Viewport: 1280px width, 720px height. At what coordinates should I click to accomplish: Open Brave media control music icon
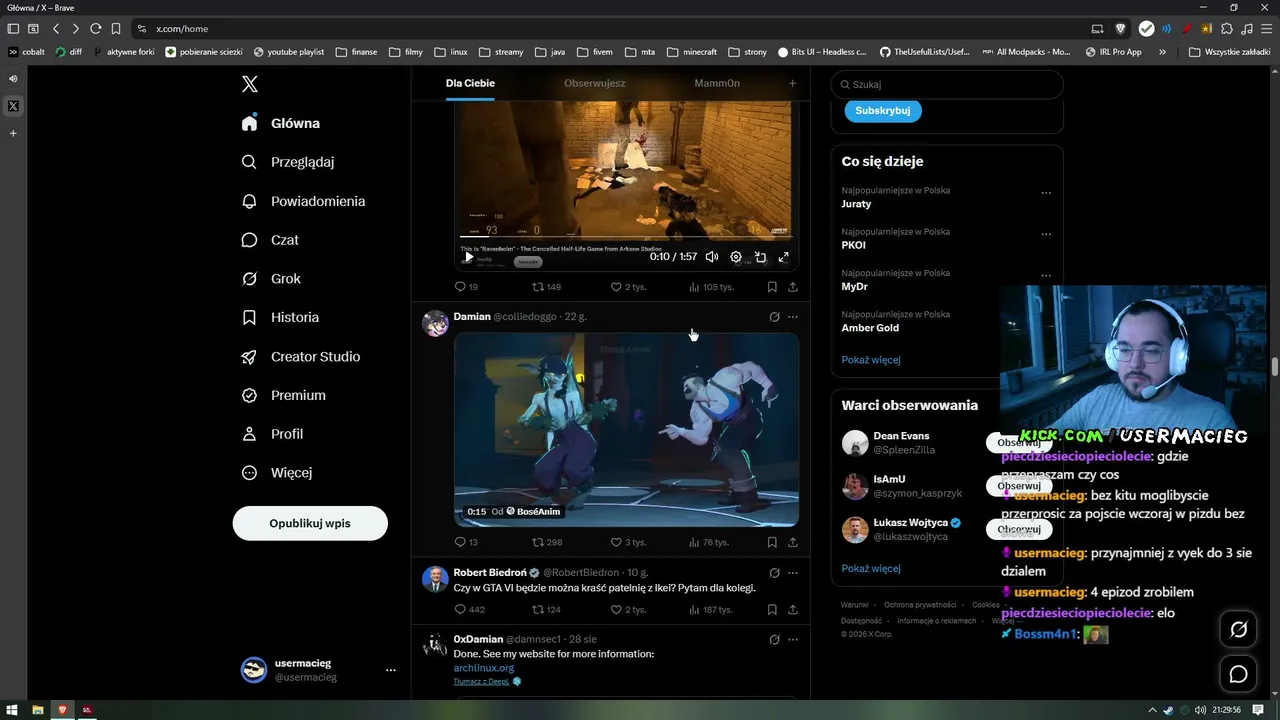pyautogui.click(x=1246, y=29)
